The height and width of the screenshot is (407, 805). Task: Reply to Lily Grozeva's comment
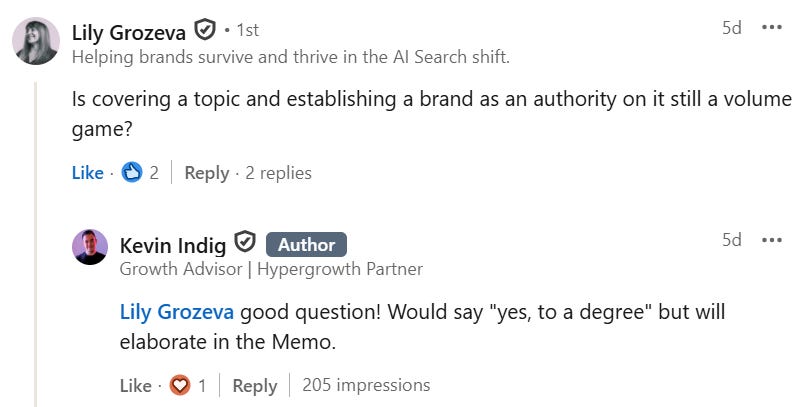(206, 173)
